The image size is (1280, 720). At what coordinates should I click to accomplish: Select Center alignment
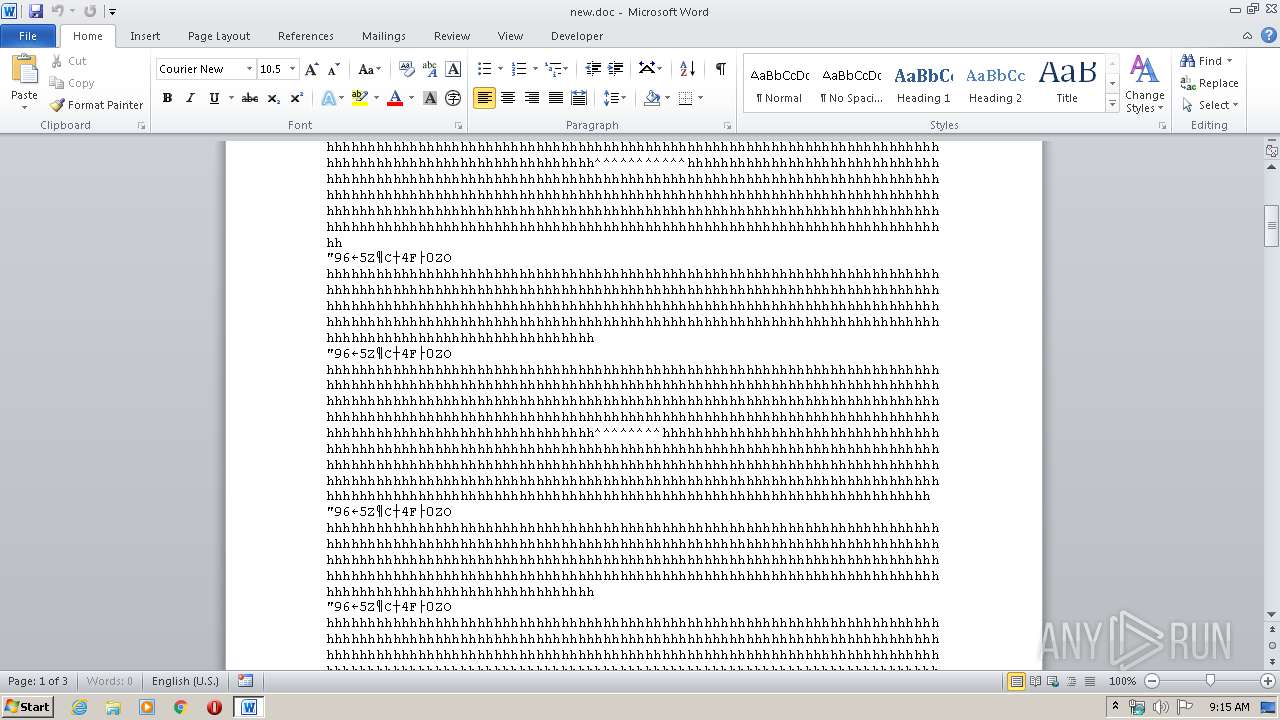click(508, 98)
